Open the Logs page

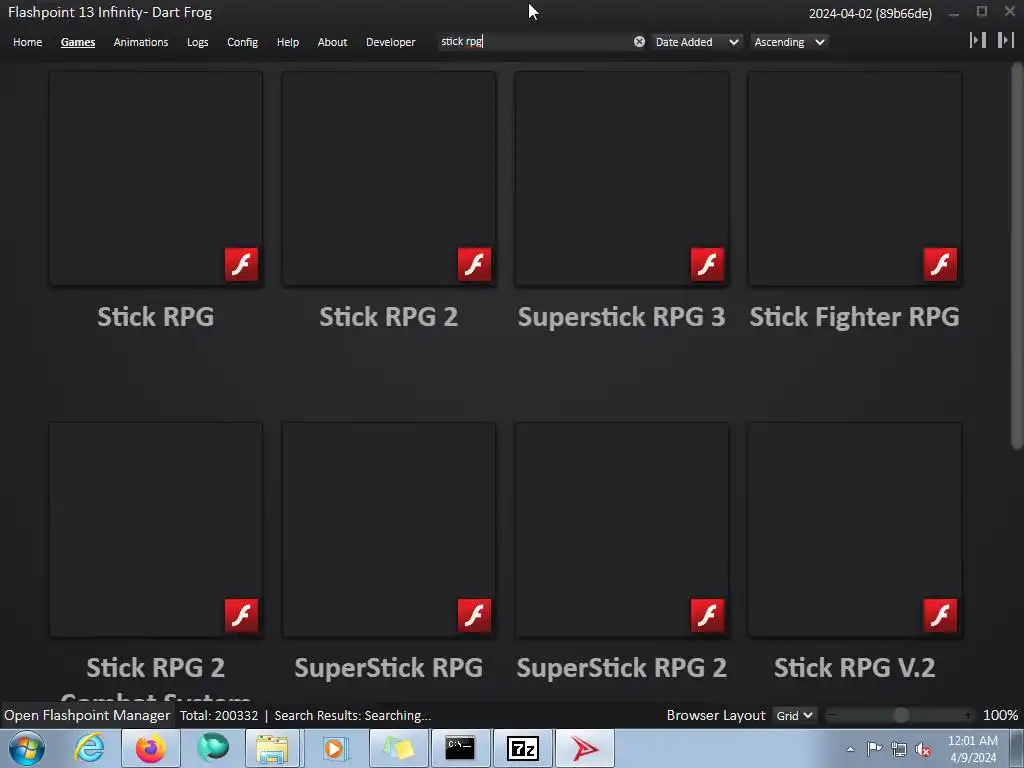197,42
